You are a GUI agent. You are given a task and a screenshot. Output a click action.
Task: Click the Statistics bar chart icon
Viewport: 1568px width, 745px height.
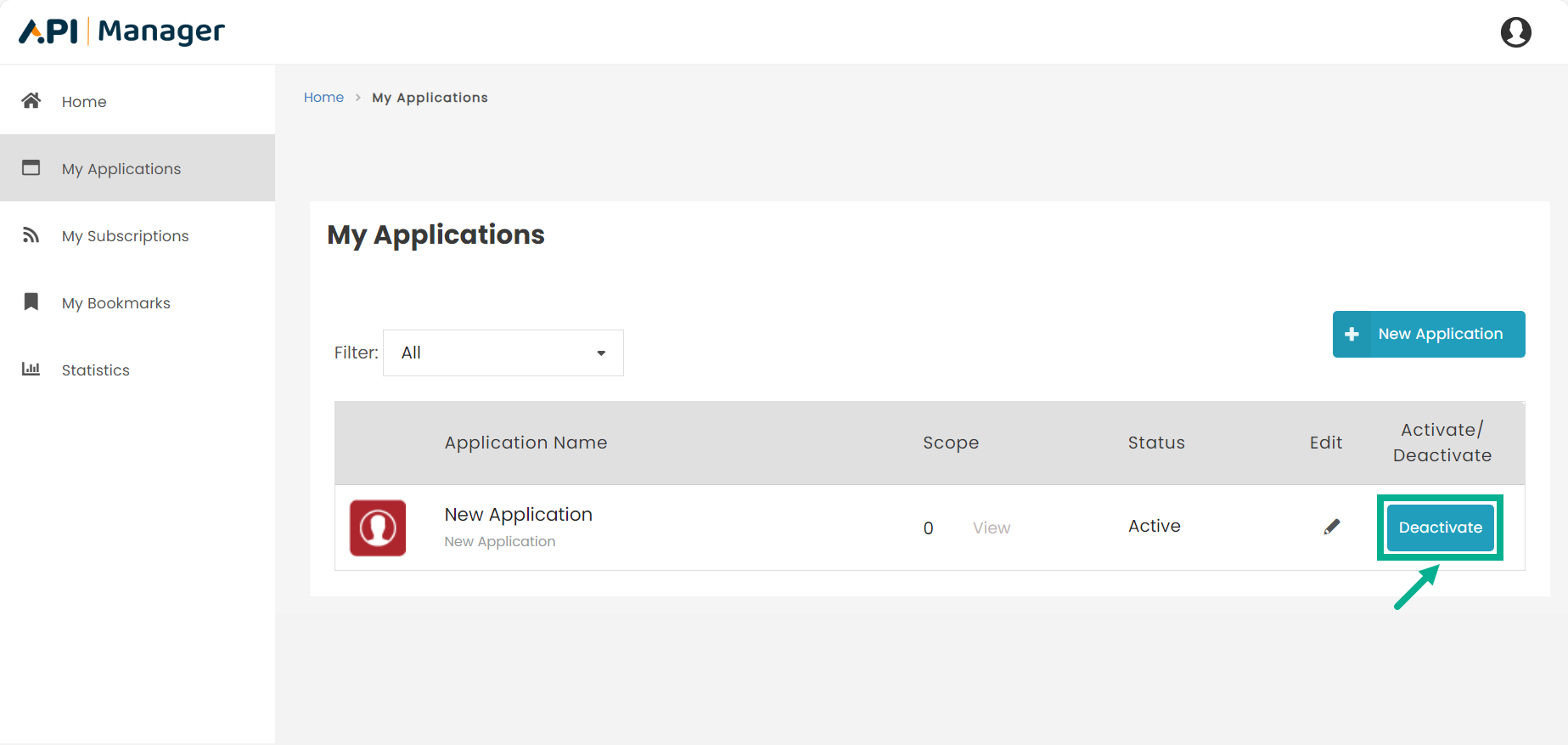31,370
